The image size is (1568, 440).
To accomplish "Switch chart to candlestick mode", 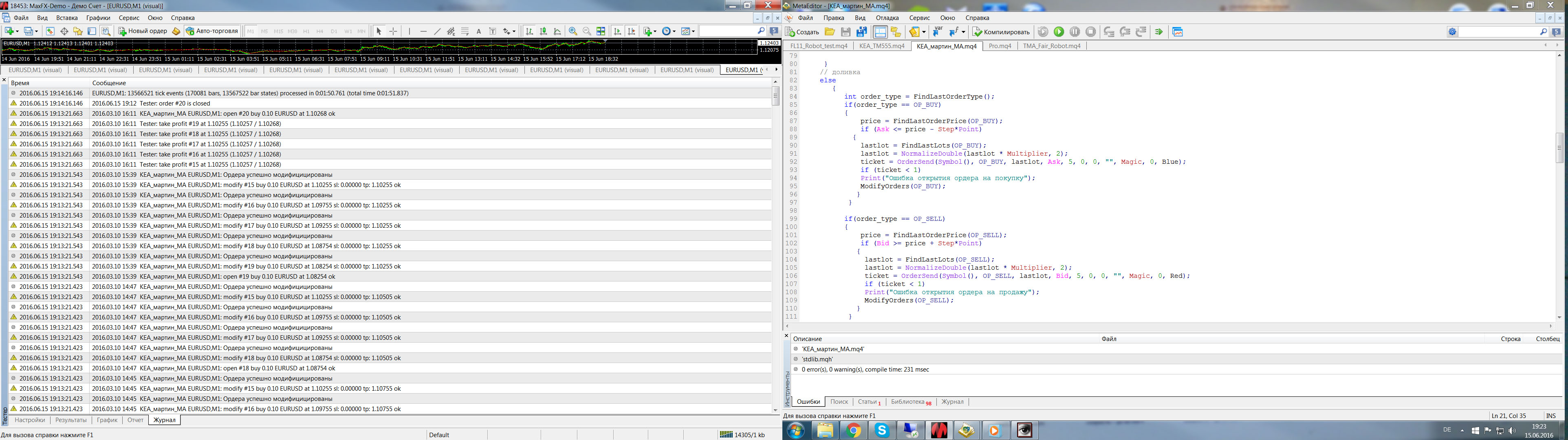I will (x=543, y=31).
